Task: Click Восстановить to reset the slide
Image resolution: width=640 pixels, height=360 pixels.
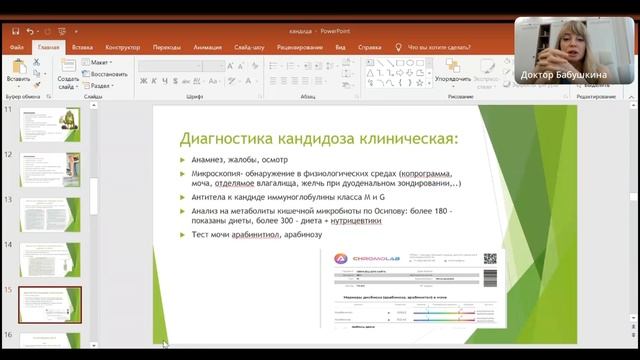Action: pyautogui.click(x=105, y=74)
